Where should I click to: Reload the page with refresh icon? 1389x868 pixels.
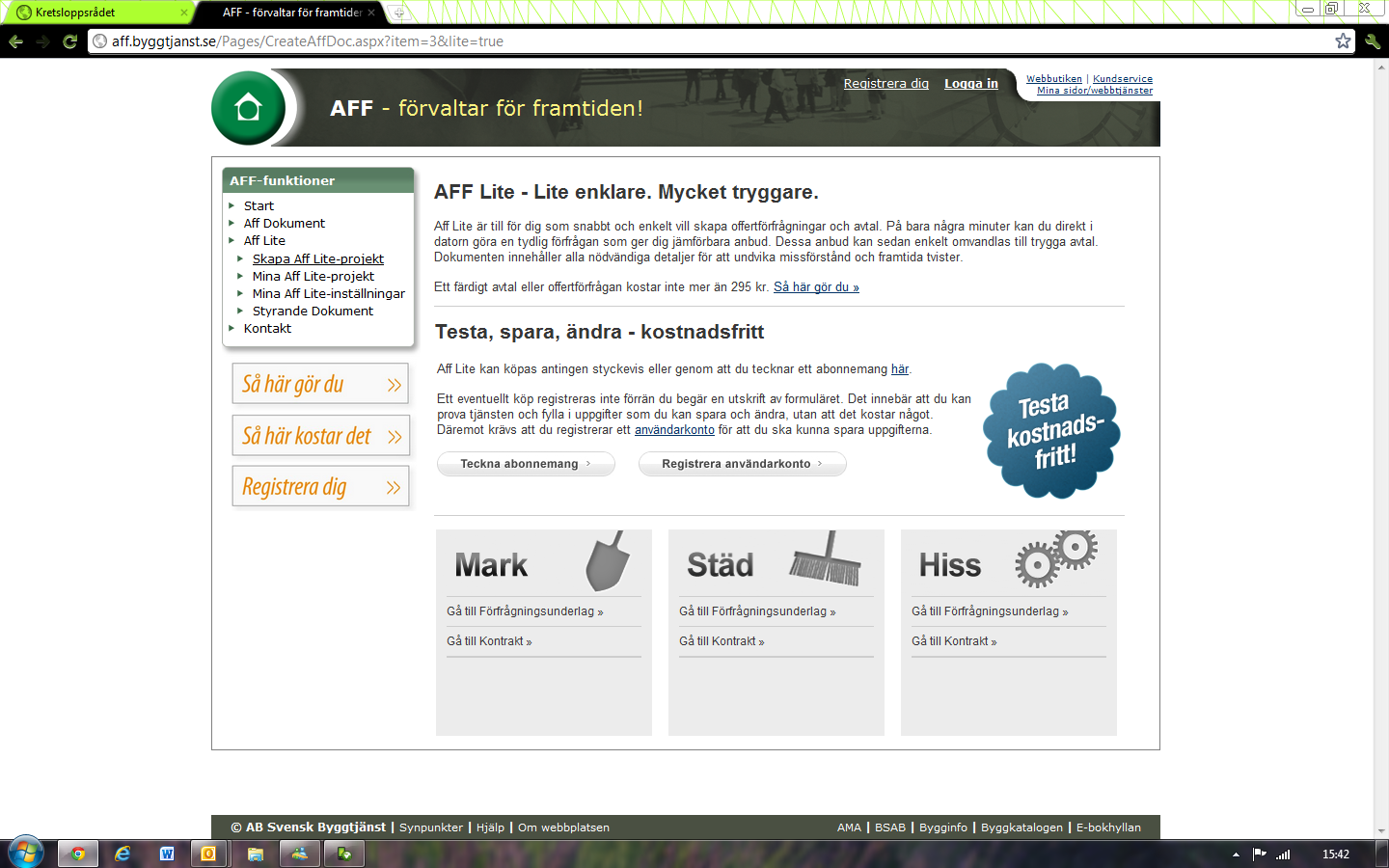[x=69, y=41]
